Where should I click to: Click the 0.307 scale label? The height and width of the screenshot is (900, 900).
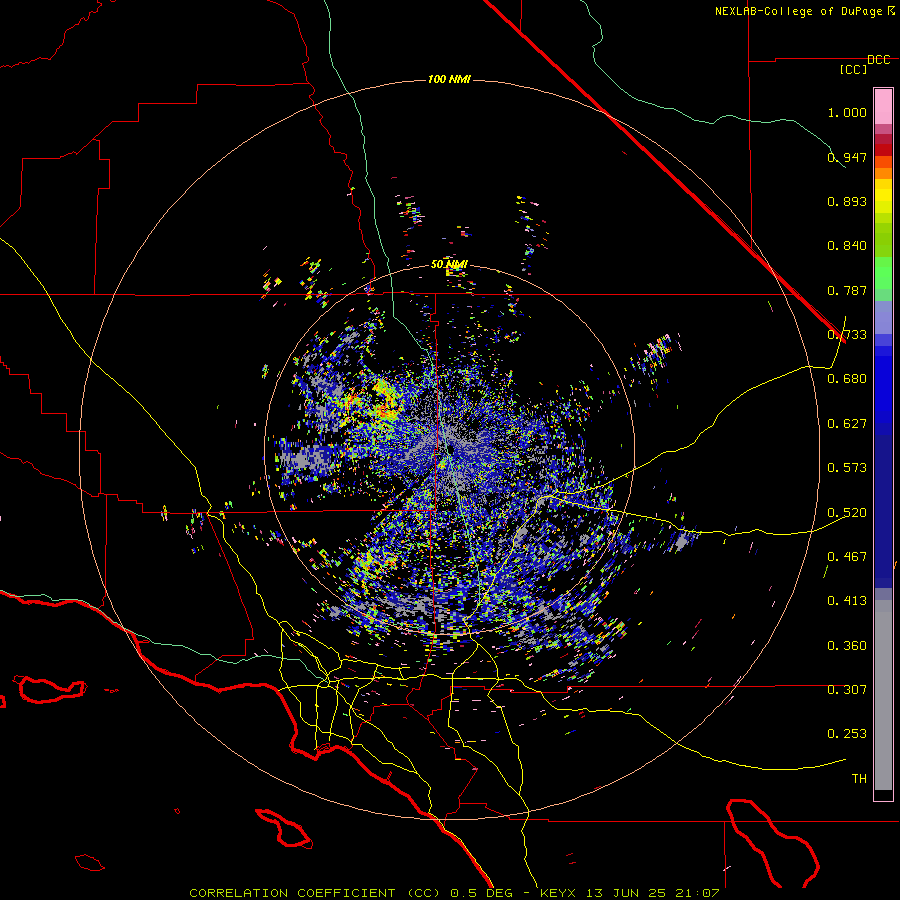pos(847,689)
